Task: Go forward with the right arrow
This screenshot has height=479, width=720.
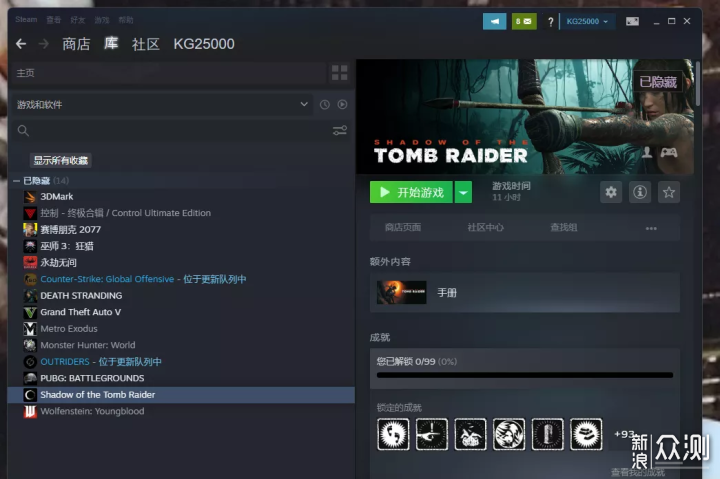Action: point(44,44)
